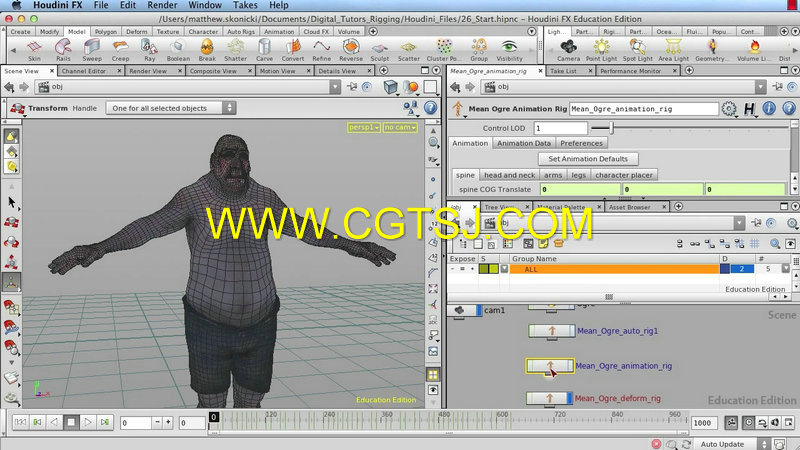
Task: Open parameter gear settings menu
Action: click(729, 108)
